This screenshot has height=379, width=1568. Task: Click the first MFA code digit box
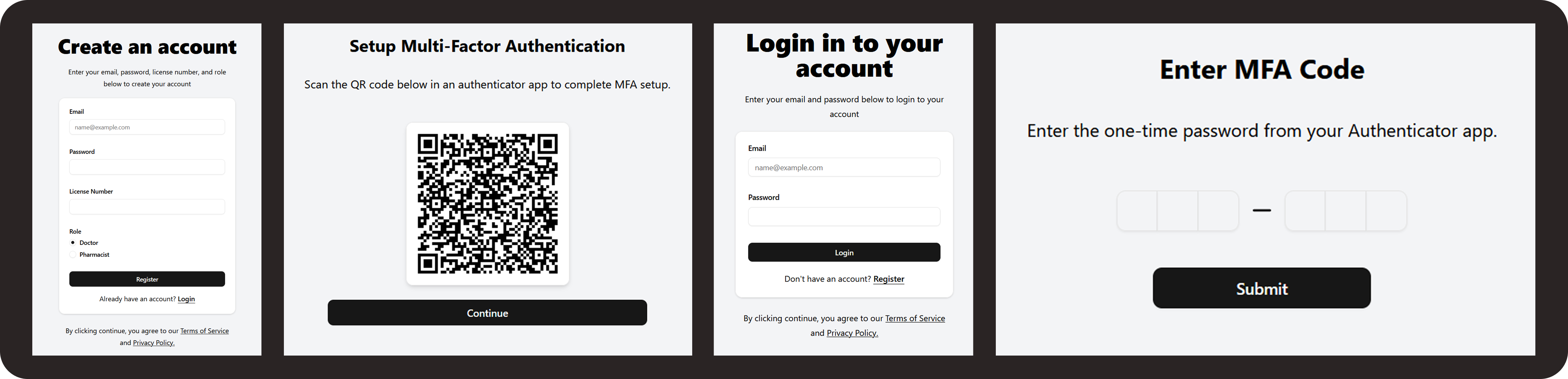(x=1137, y=211)
